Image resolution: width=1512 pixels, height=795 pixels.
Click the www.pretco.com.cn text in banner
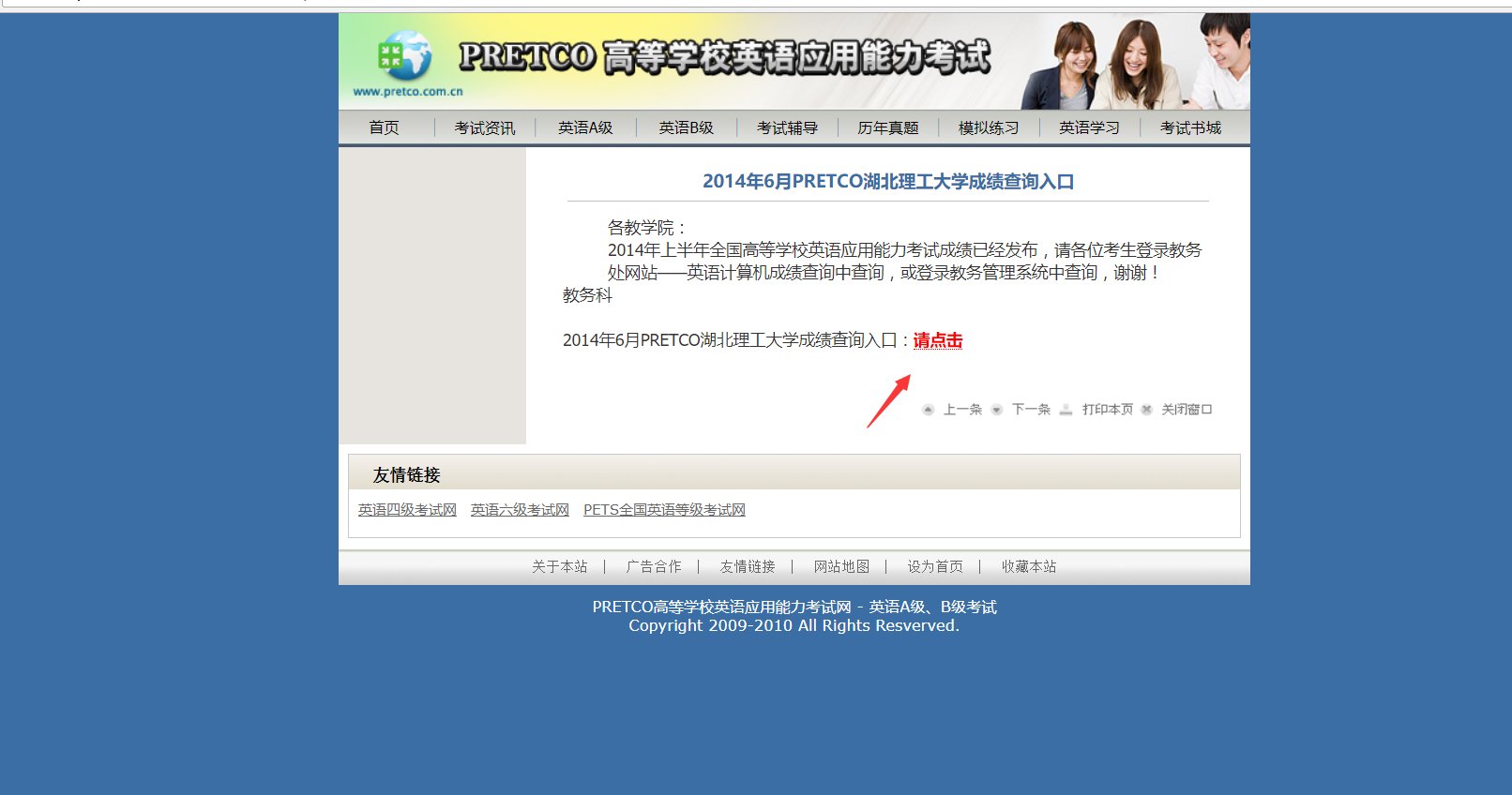pyautogui.click(x=408, y=92)
